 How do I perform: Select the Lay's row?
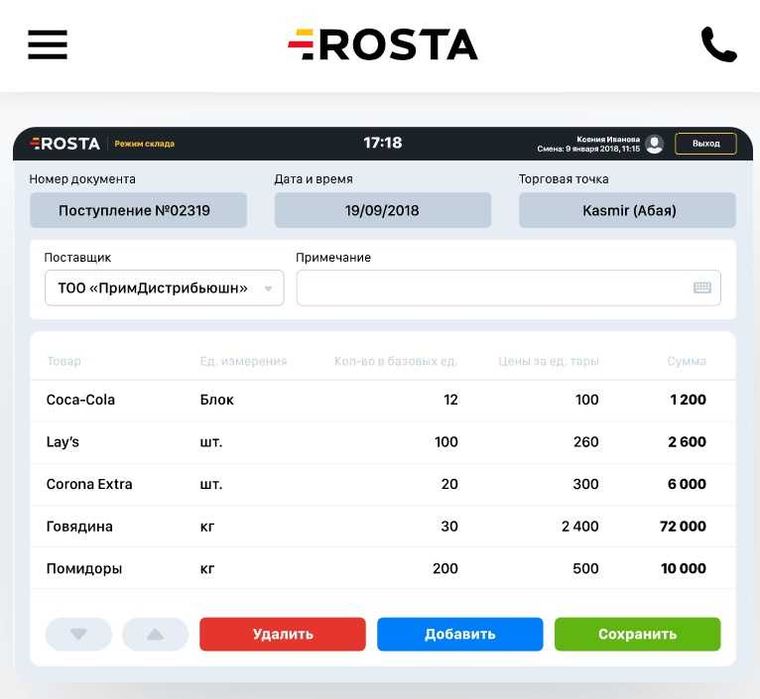point(383,442)
